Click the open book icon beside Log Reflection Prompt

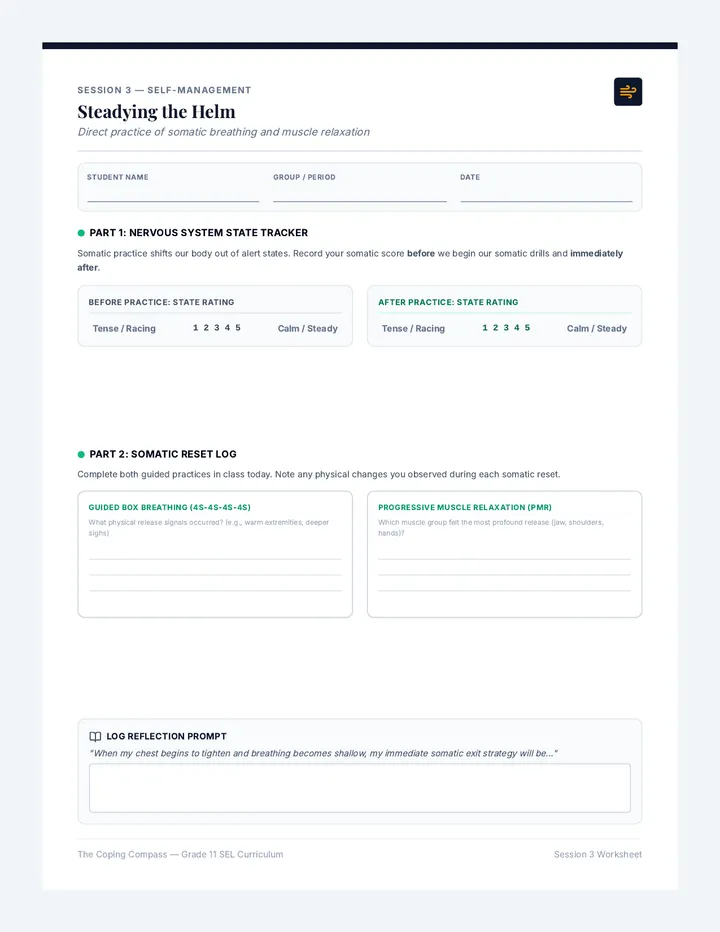click(x=95, y=736)
